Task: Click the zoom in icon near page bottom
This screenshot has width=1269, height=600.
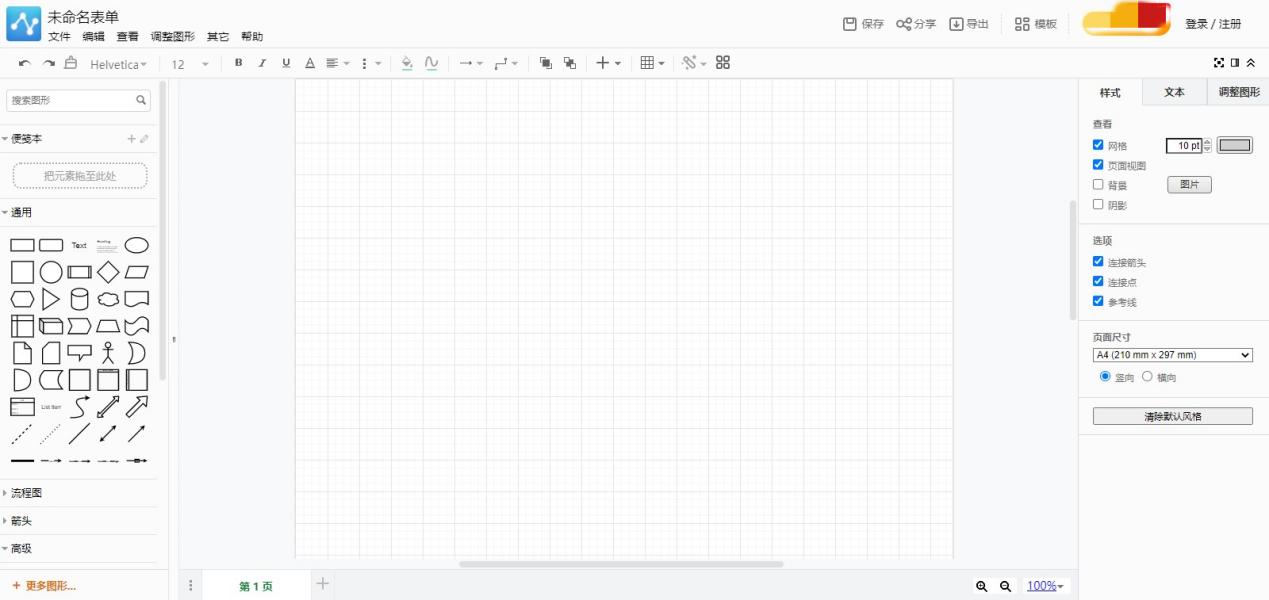Action: tap(983, 587)
